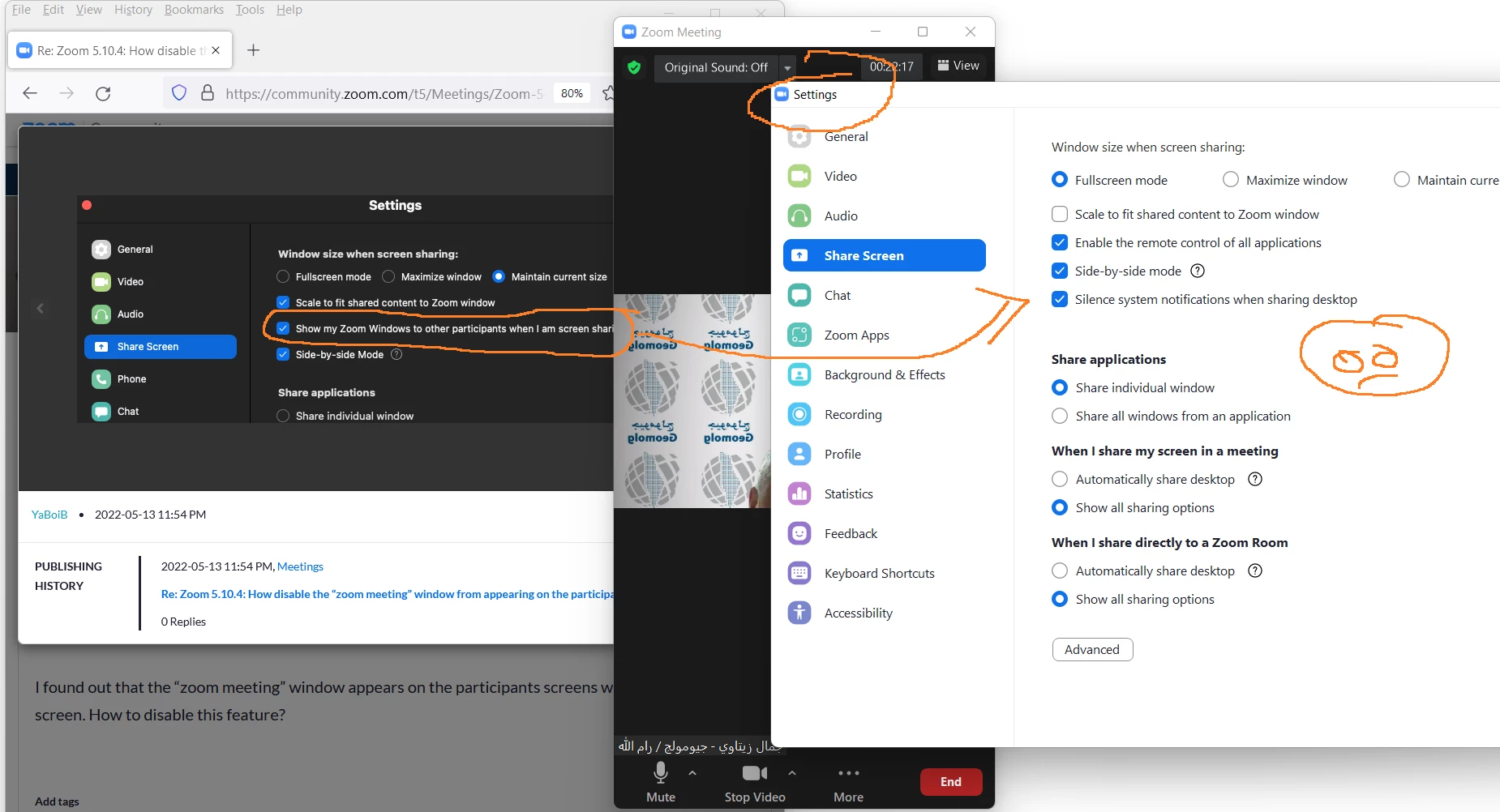Select Show all sharing options under Zoom Room
The height and width of the screenshot is (812, 1500).
(1060, 599)
